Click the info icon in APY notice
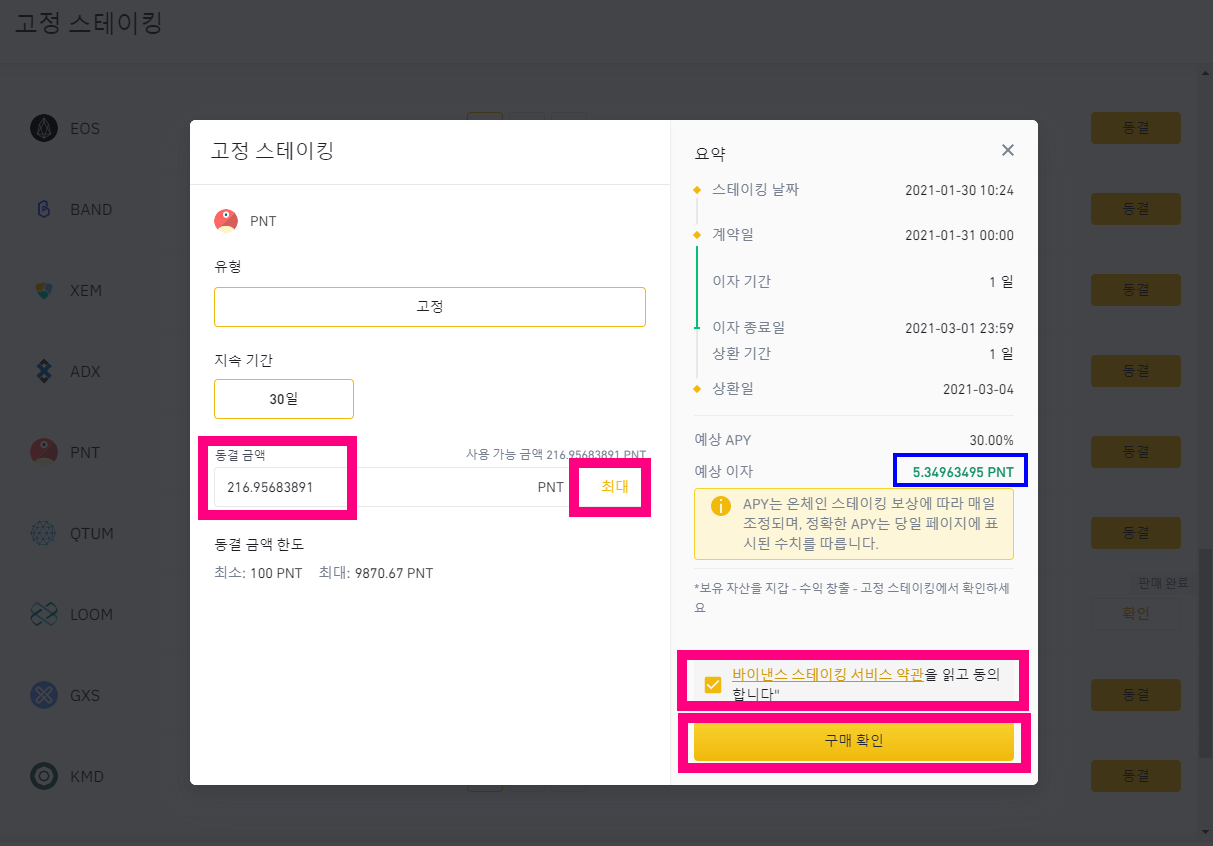 pyautogui.click(x=721, y=505)
